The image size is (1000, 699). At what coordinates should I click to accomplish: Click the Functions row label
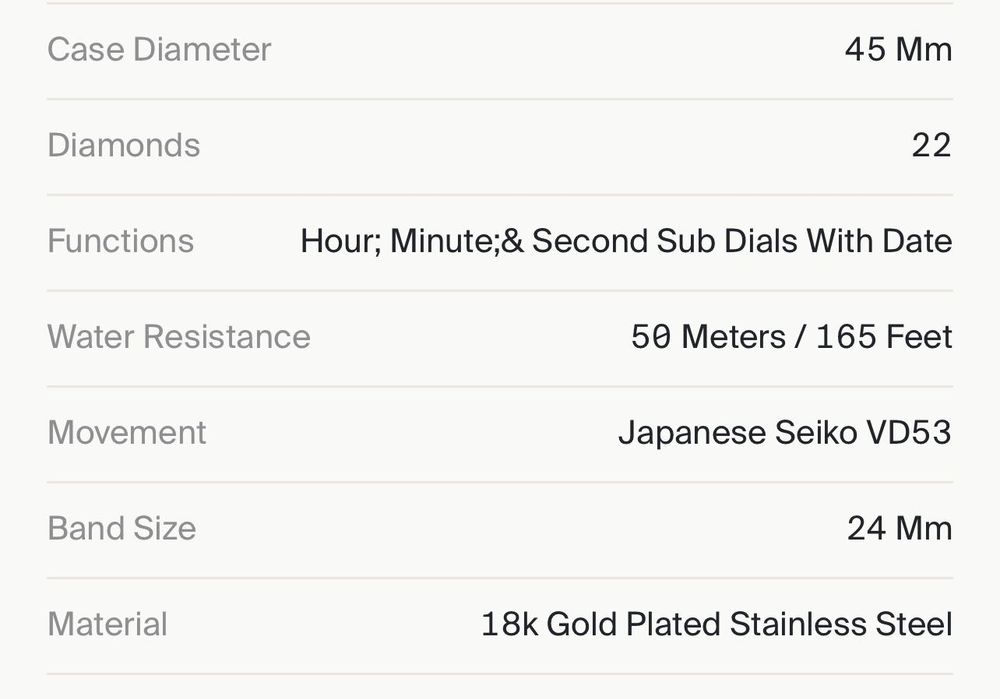point(120,241)
